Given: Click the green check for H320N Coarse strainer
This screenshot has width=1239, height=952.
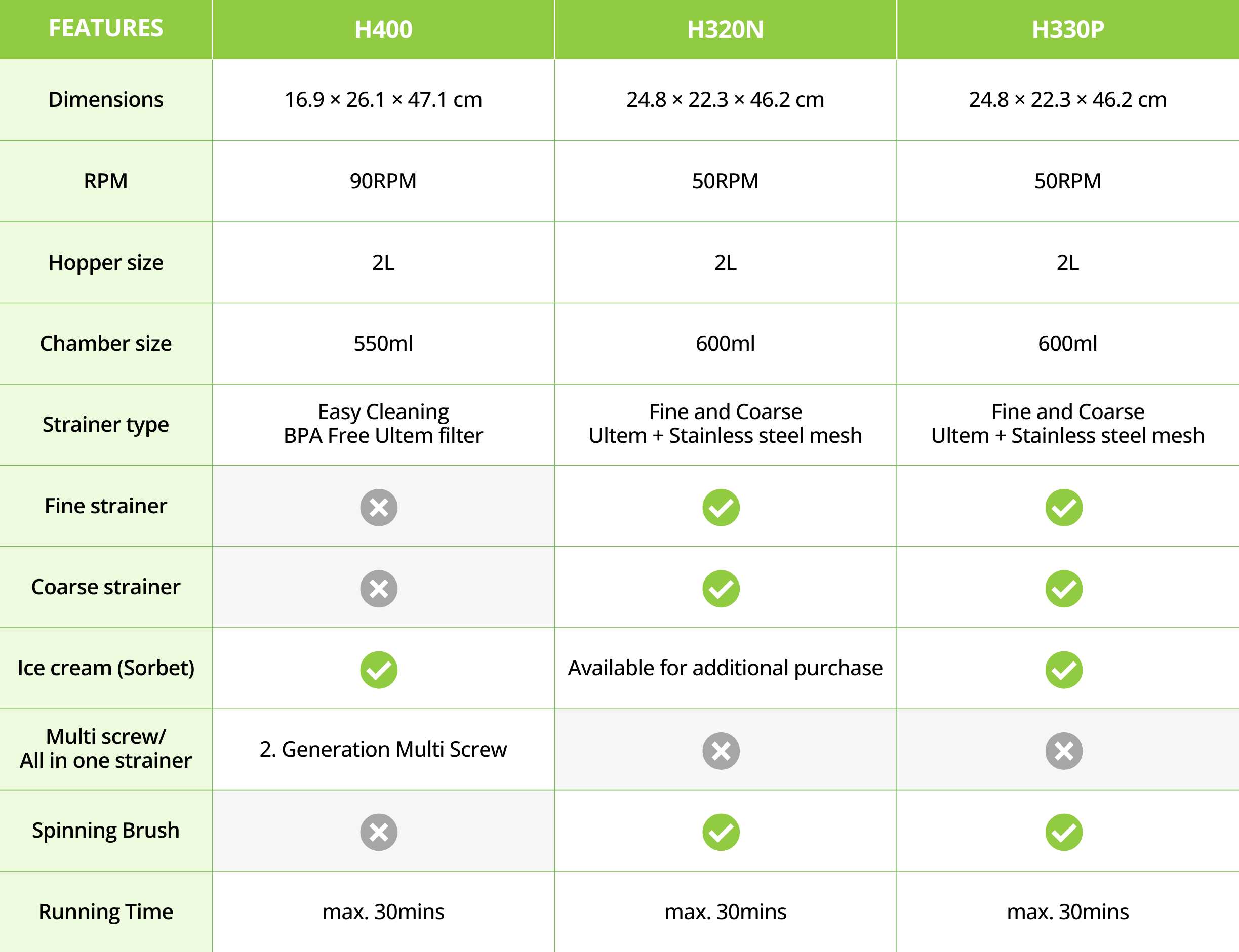Looking at the screenshot, I should pyautogui.click(x=721, y=588).
